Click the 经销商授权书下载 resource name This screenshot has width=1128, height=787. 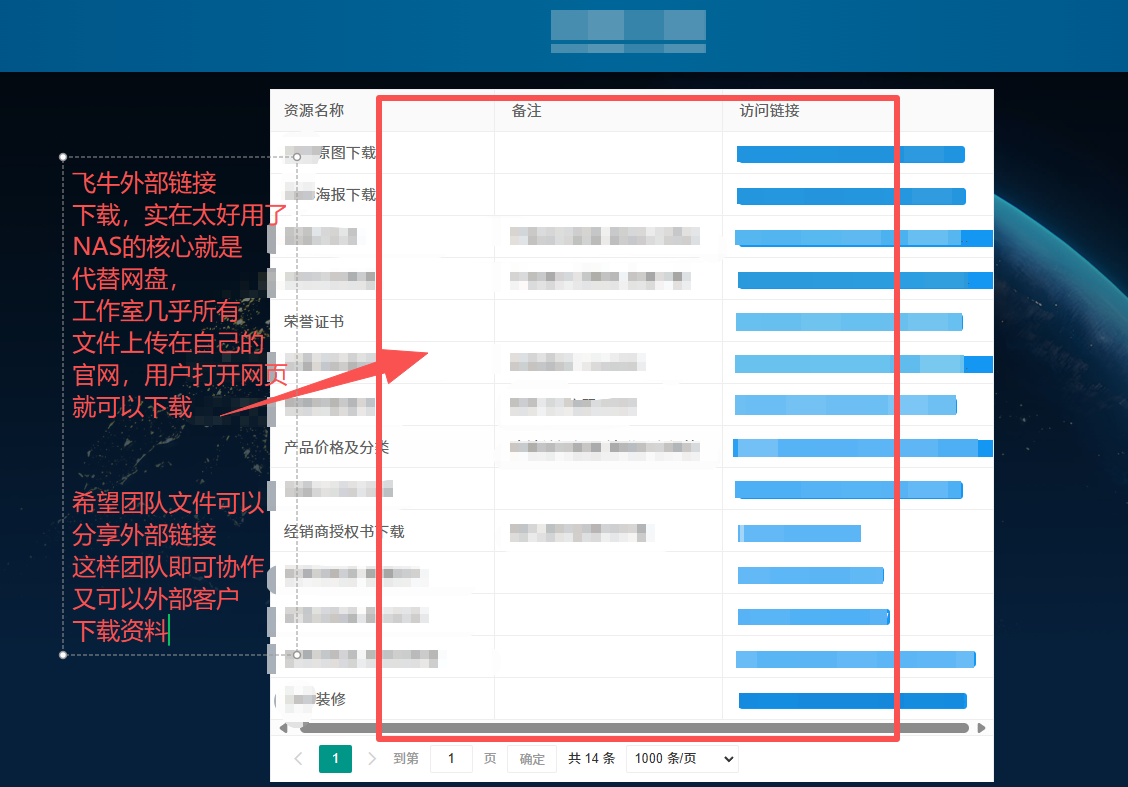point(344,532)
